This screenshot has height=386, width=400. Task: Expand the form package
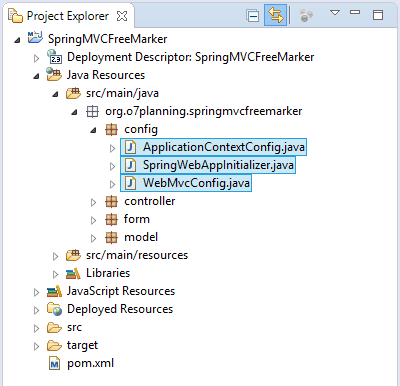93,220
